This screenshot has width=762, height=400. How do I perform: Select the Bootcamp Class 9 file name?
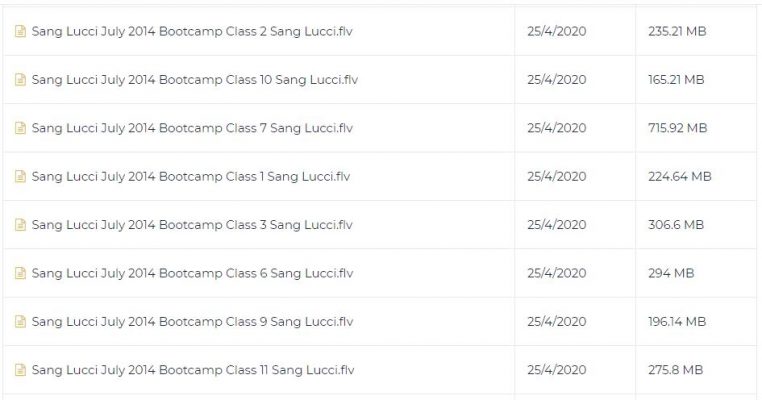pyautogui.click(x=192, y=322)
